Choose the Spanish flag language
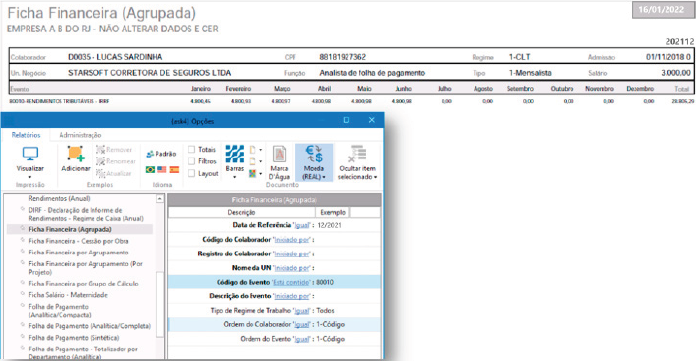The width and height of the screenshot is (696, 361). pos(174,169)
